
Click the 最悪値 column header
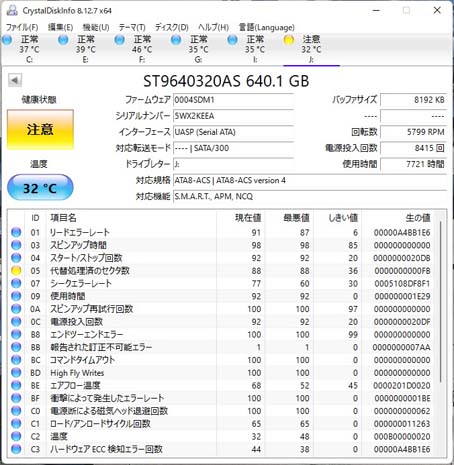289,218
